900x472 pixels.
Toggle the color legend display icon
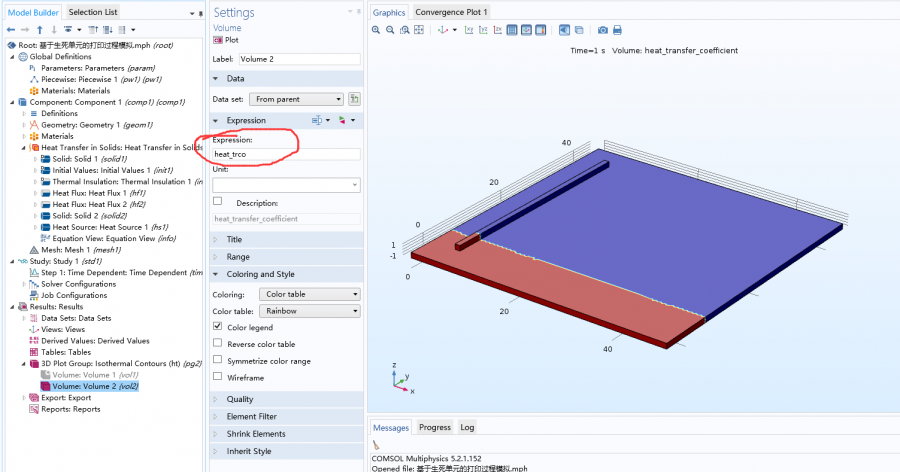[x=541, y=30]
